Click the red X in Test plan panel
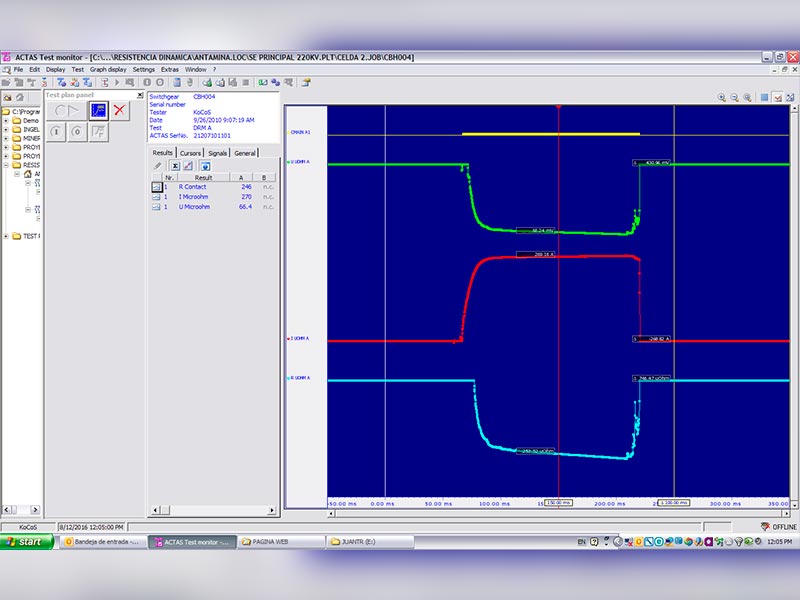Image resolution: width=800 pixels, height=600 pixels. [120, 110]
